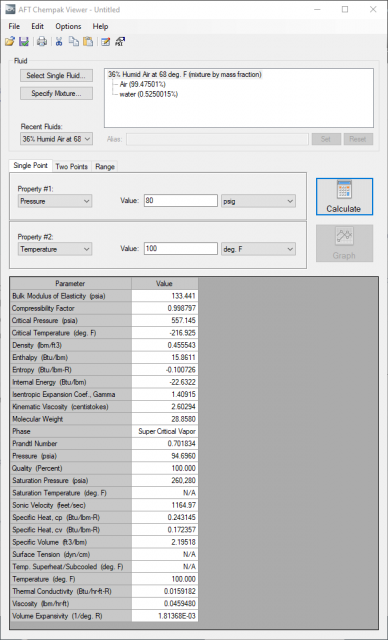Open the deg. F units dropdown
388x640 pixels.
click(258, 249)
